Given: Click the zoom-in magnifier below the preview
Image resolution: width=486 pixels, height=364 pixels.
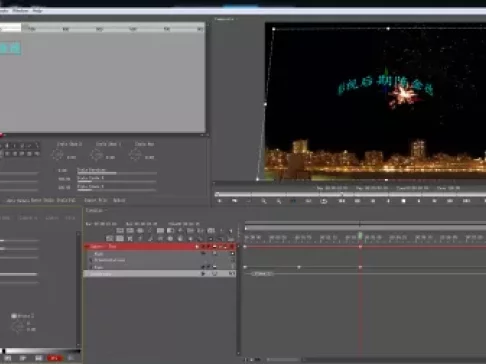Looking at the screenshot, I should pos(264,201).
